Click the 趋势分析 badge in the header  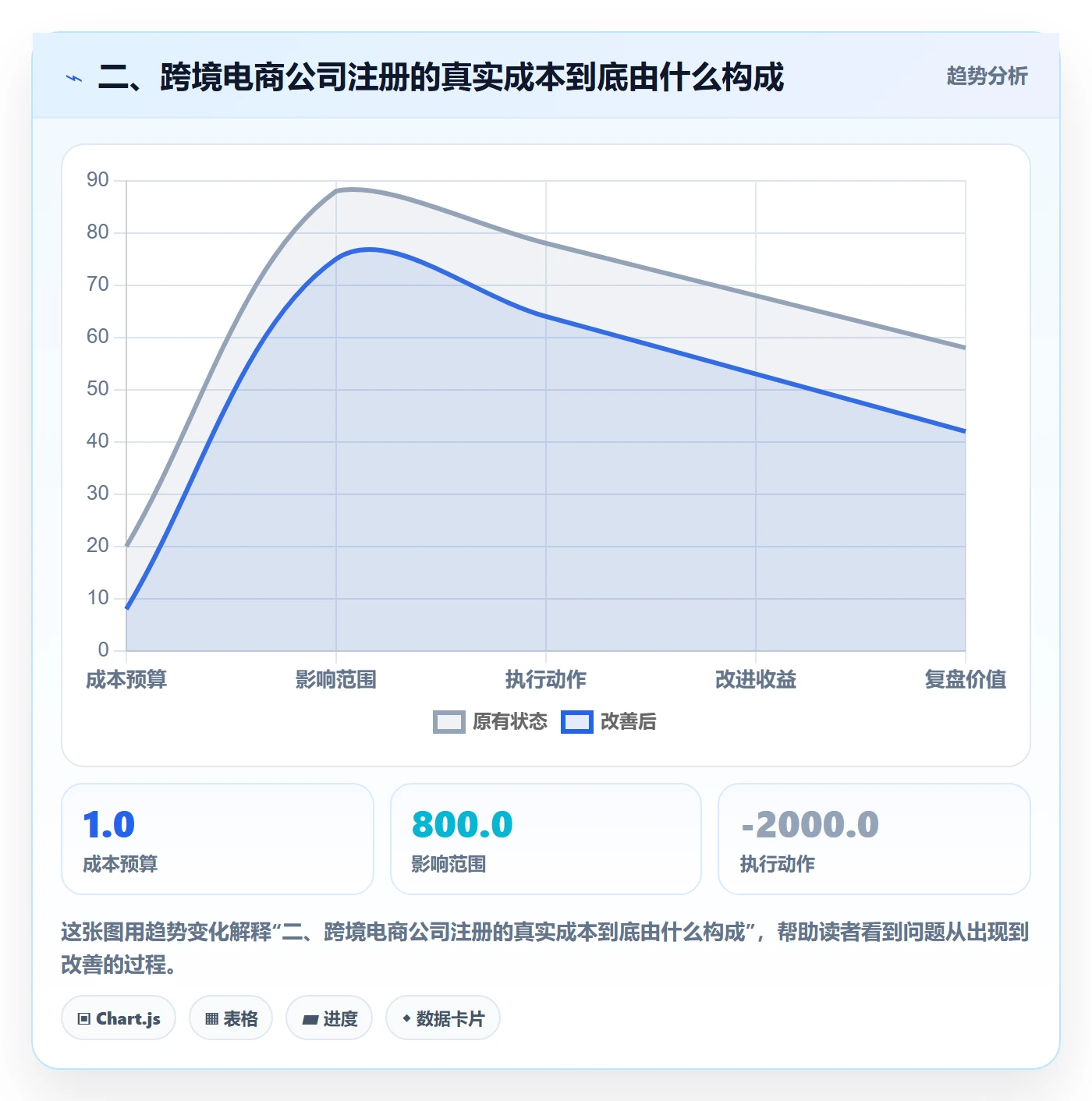[987, 76]
